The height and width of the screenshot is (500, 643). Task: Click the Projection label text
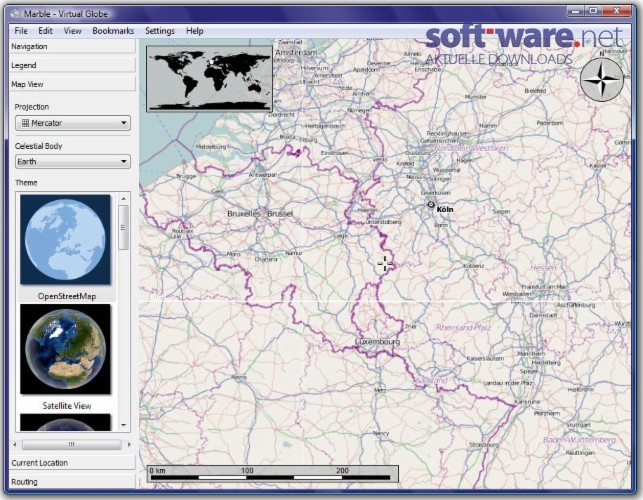32,107
